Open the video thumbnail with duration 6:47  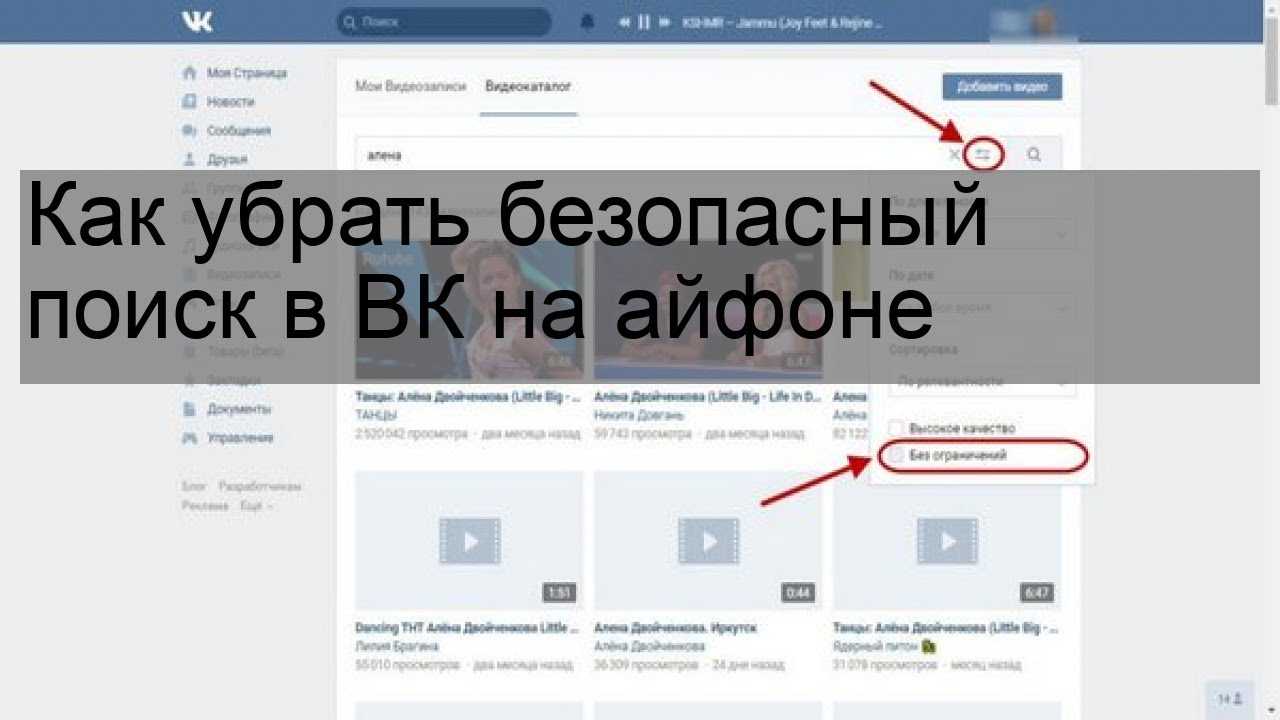(947, 541)
